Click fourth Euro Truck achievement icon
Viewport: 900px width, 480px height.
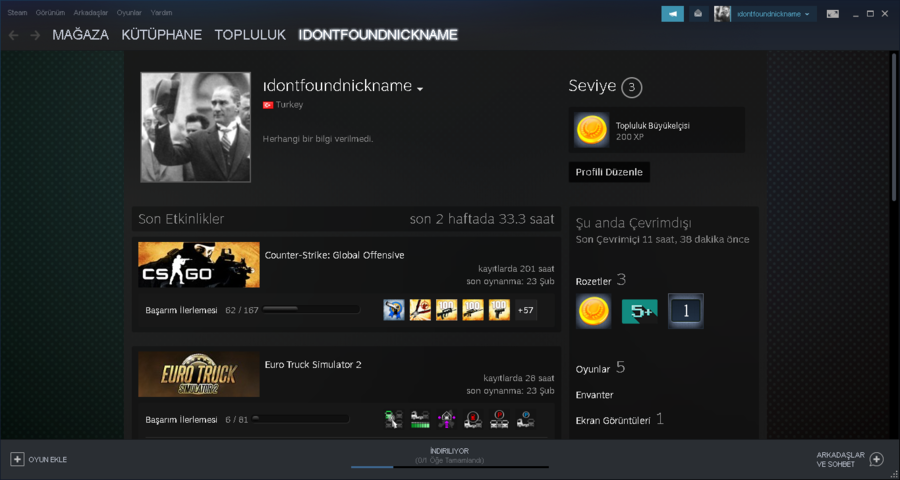473,419
